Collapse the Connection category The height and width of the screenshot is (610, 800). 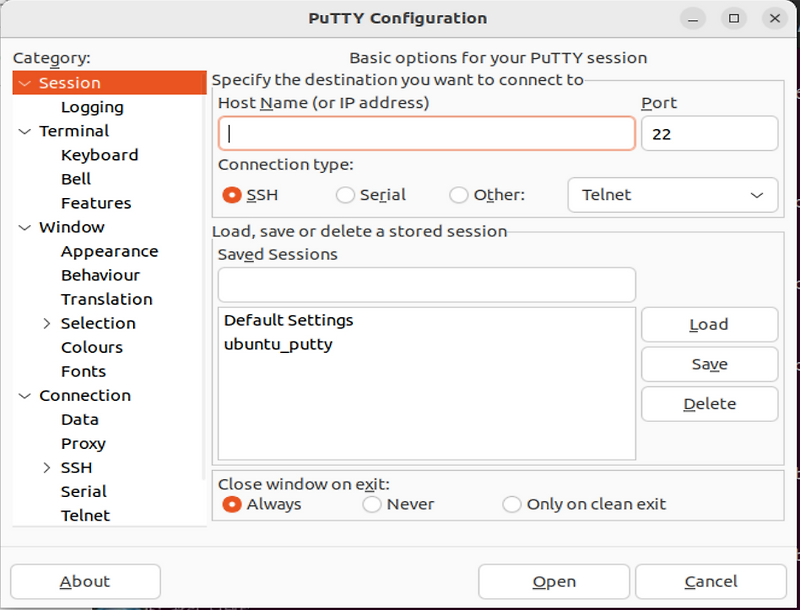(x=22, y=395)
